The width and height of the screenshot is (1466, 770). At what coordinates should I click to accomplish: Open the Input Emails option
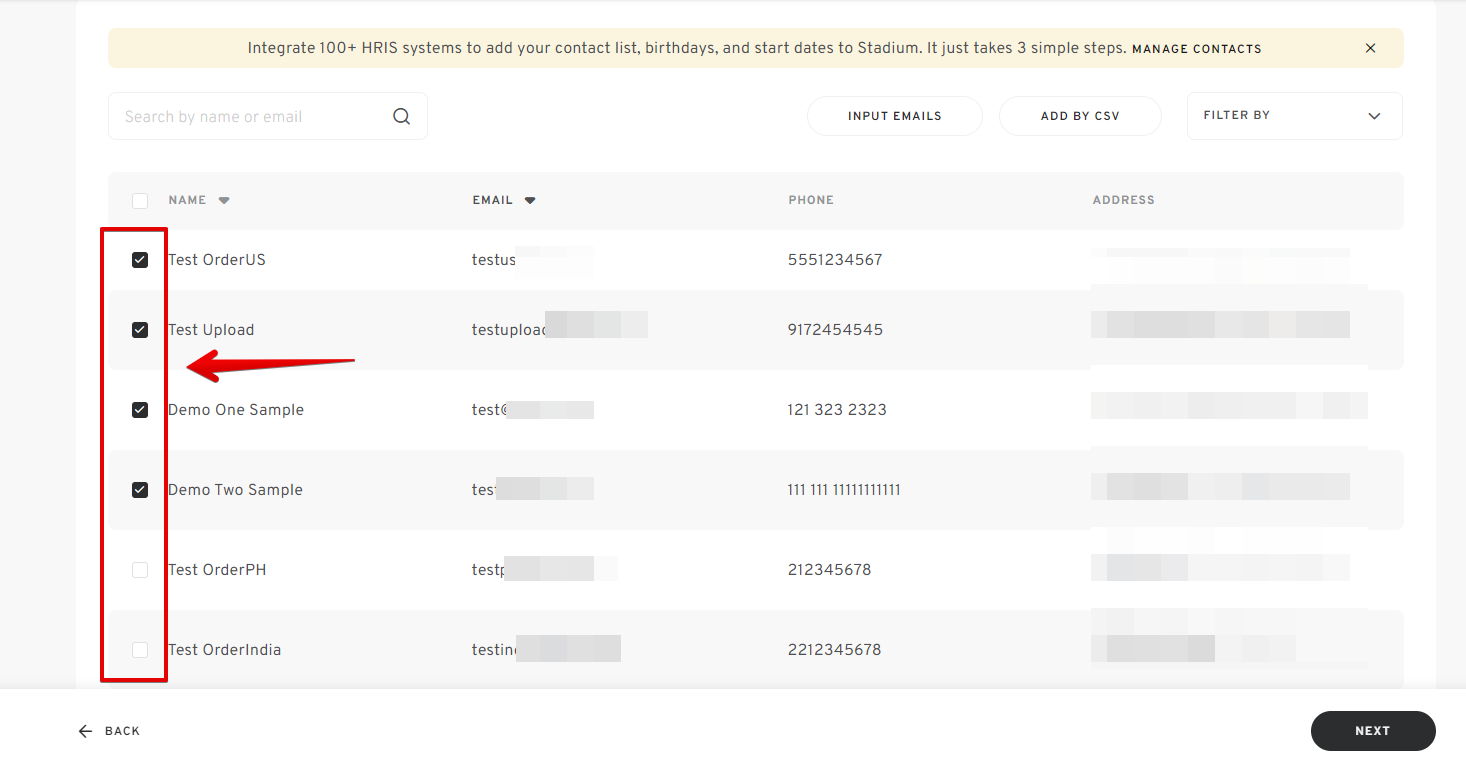[894, 116]
